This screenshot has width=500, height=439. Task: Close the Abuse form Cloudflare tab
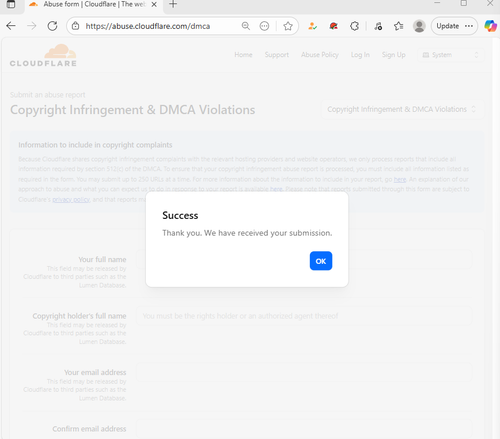[x=154, y=4]
